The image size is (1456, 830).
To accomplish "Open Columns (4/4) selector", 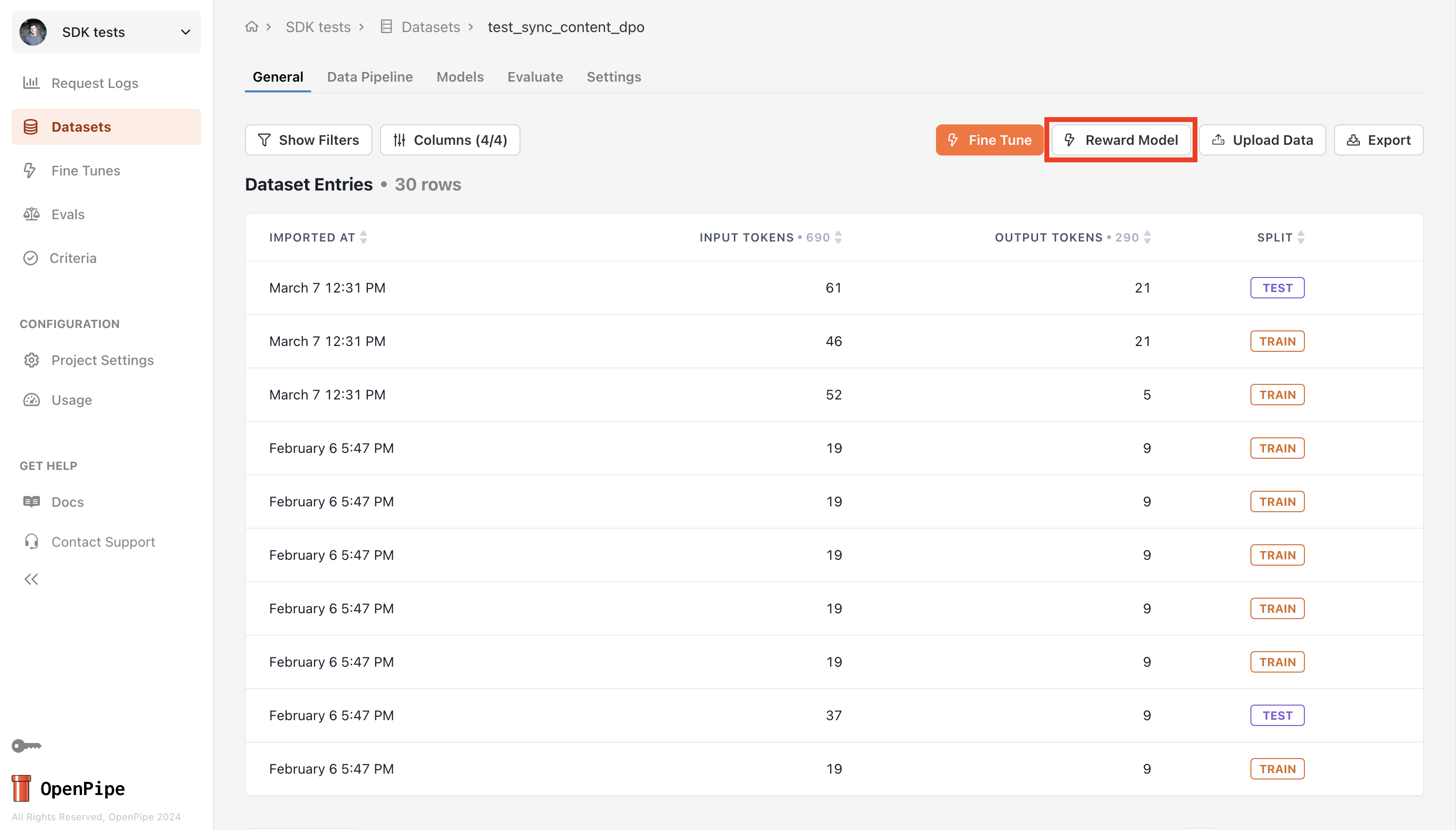I will pos(450,140).
